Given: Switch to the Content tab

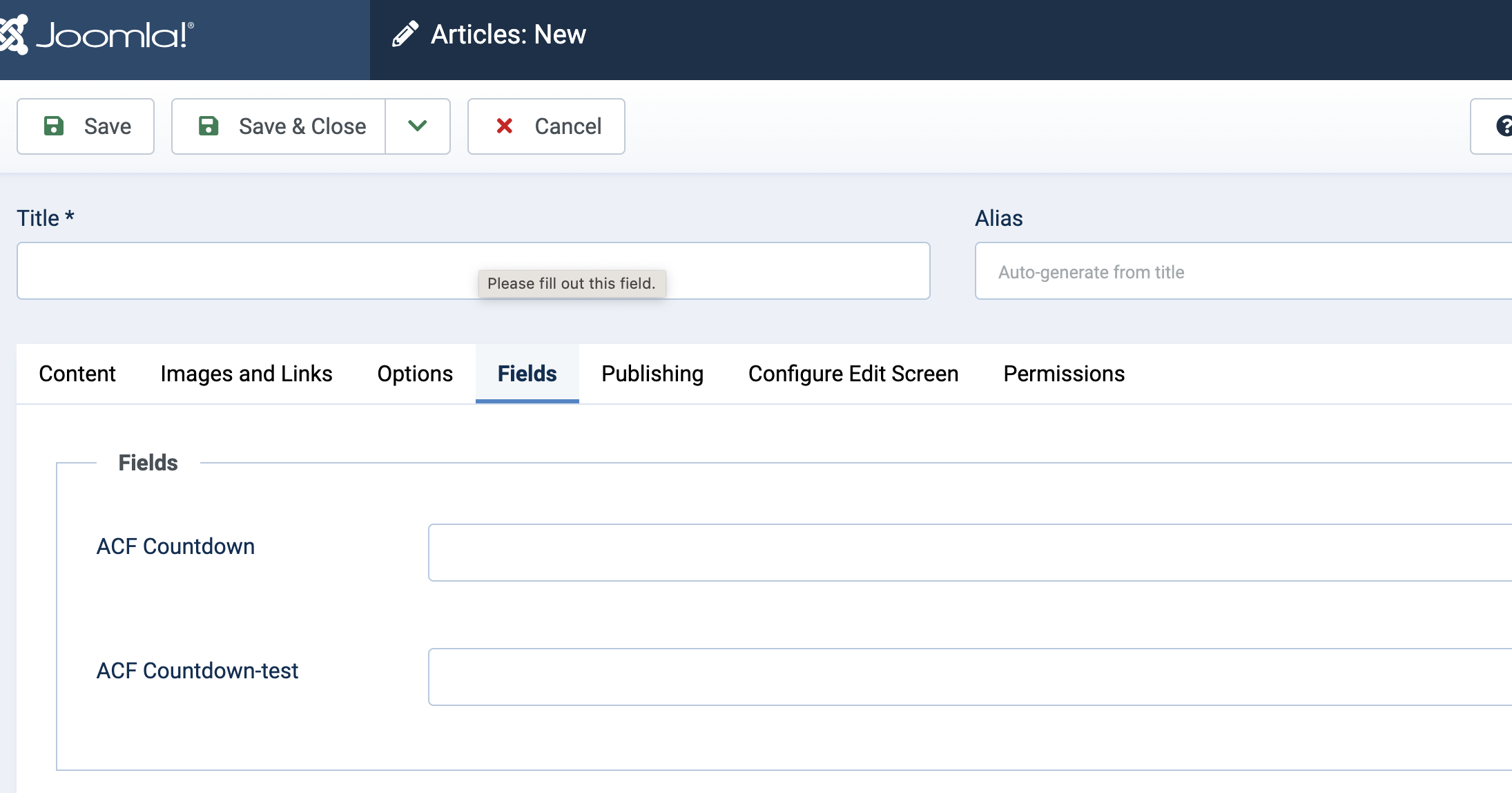Looking at the screenshot, I should pos(77,374).
